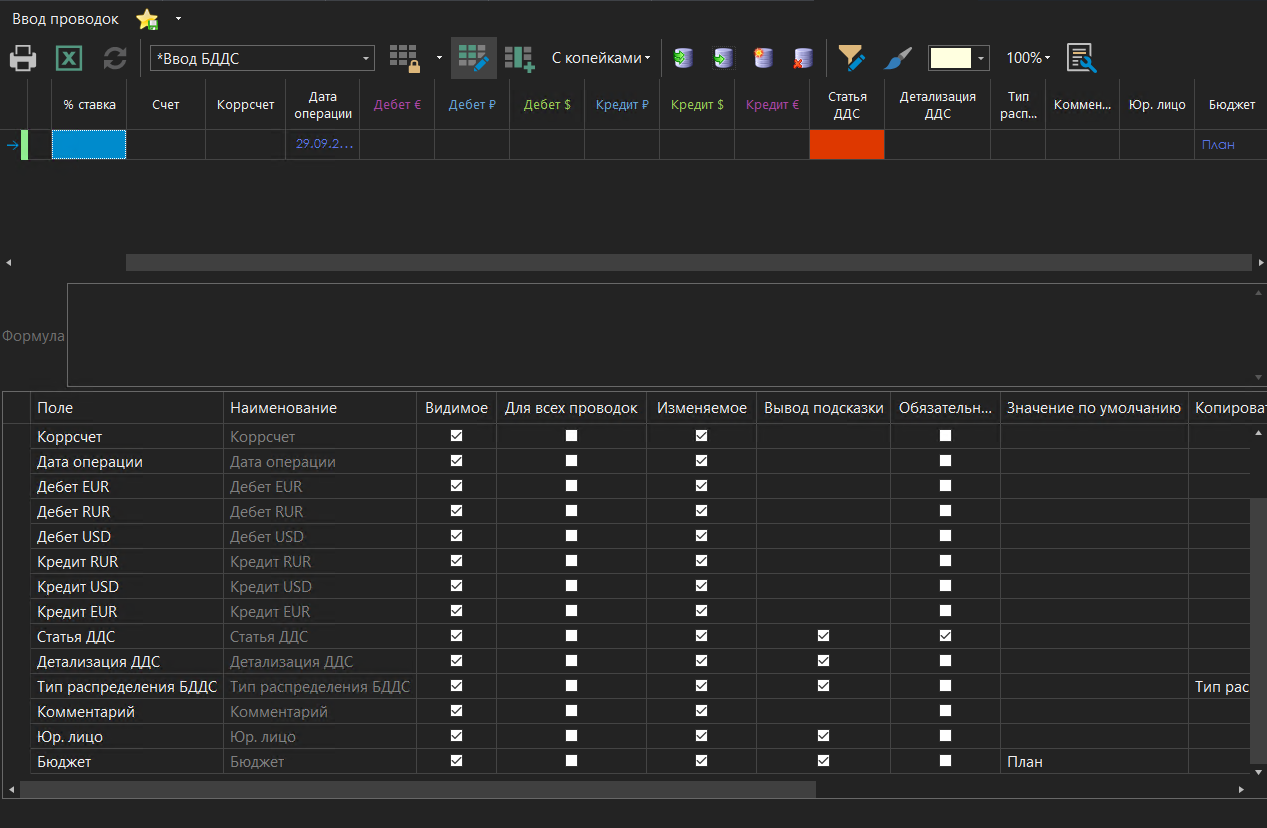Viewport: 1267px width, 828px height.
Task: Expand the С копейками dropdown
Action: click(601, 58)
